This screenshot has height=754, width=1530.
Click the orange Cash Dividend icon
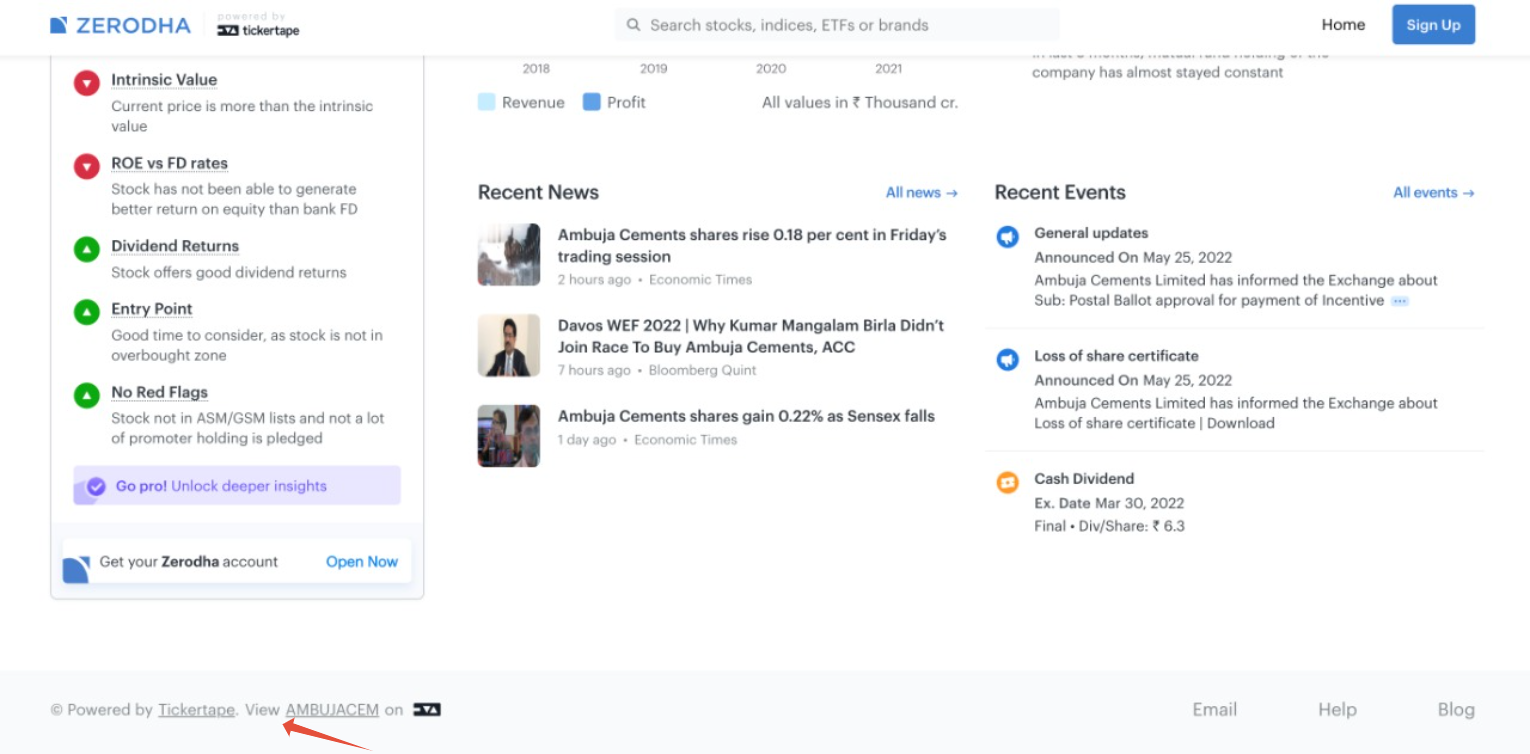pos(1007,483)
